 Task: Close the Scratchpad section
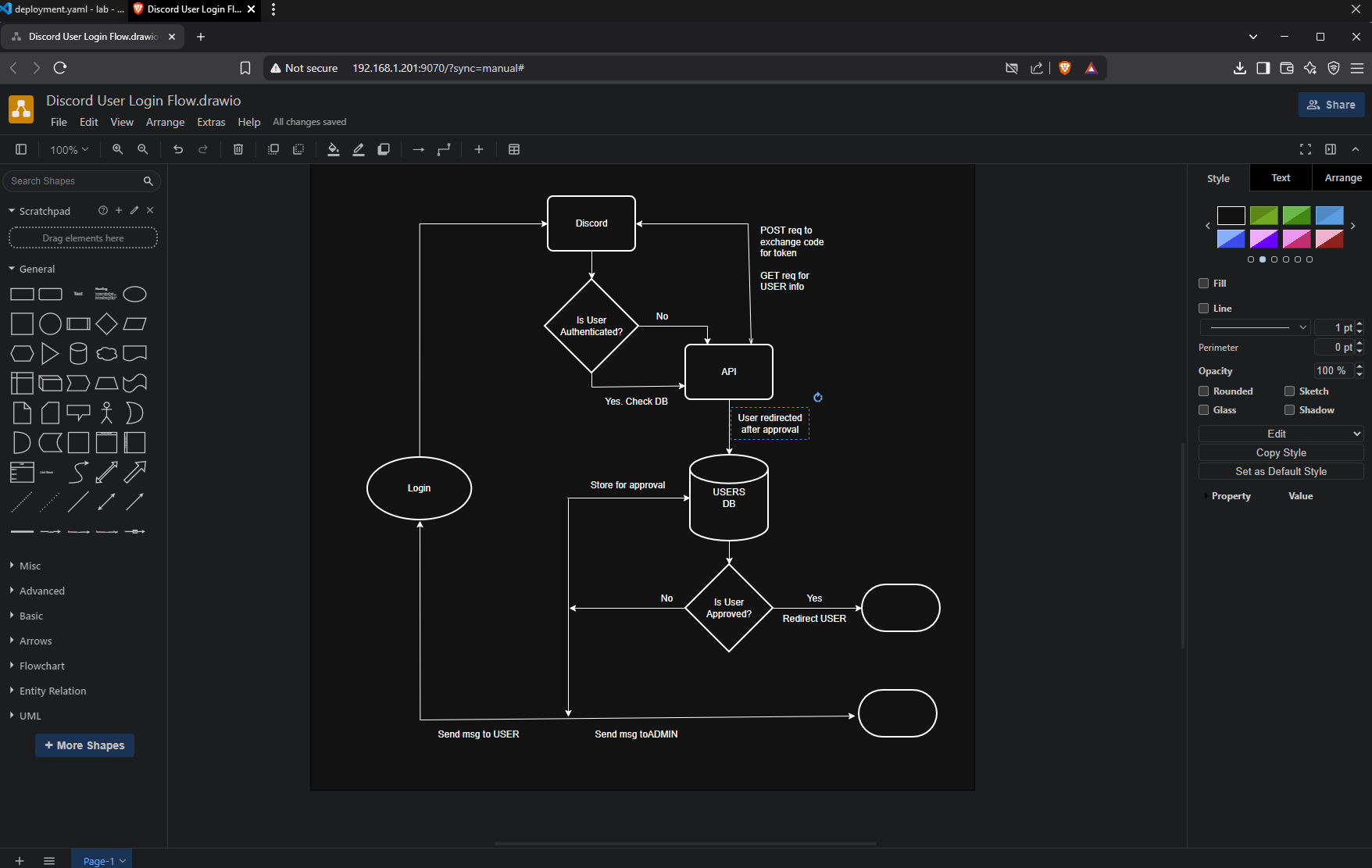click(x=150, y=210)
